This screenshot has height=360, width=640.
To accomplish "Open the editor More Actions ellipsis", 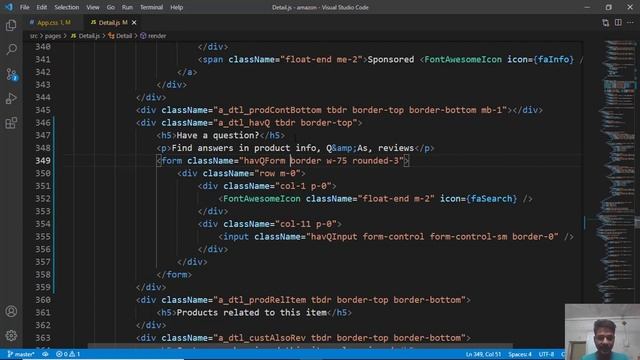I will pyautogui.click(x=631, y=22).
